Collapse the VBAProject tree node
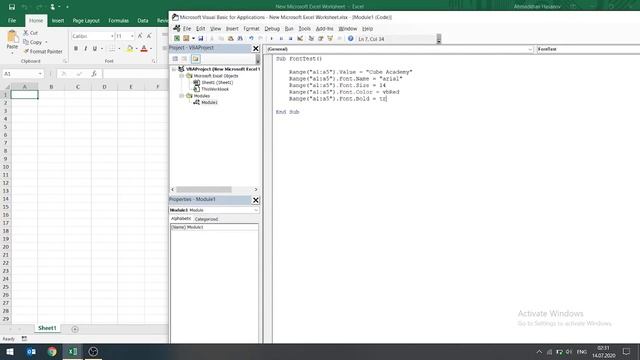This screenshot has height=360, width=640. pyautogui.click(x=174, y=69)
